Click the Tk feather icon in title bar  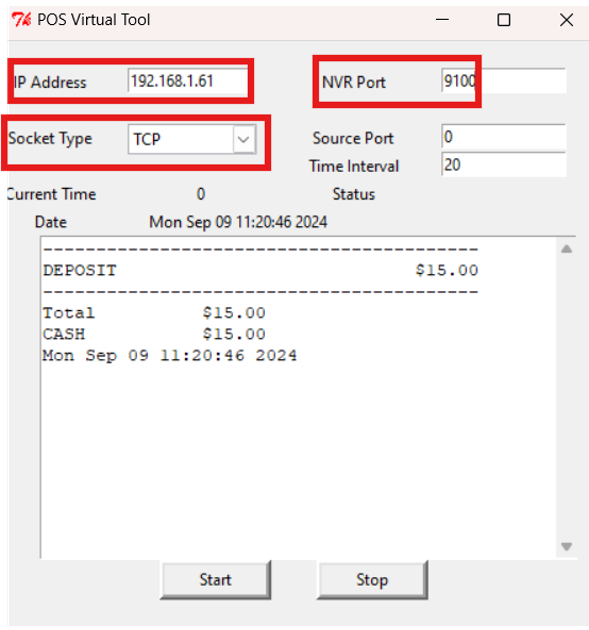point(21,19)
